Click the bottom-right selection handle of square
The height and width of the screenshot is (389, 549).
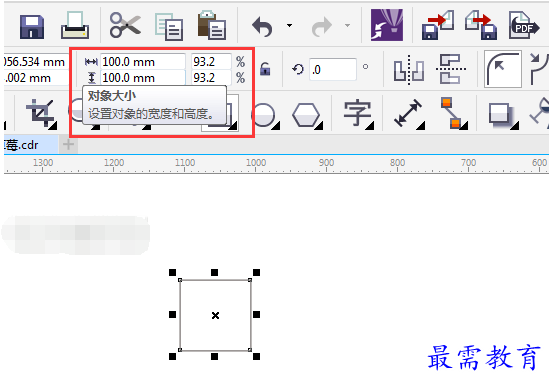click(256, 356)
